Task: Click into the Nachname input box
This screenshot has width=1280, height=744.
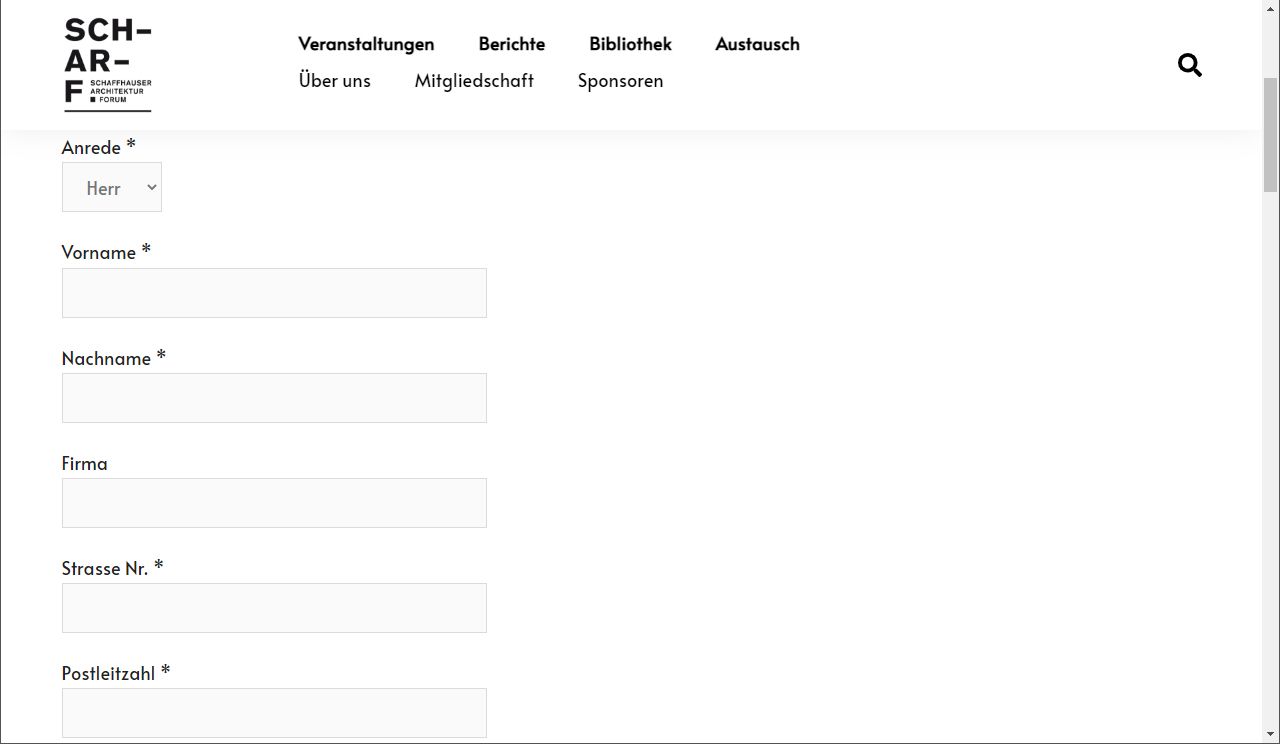Action: tap(274, 398)
